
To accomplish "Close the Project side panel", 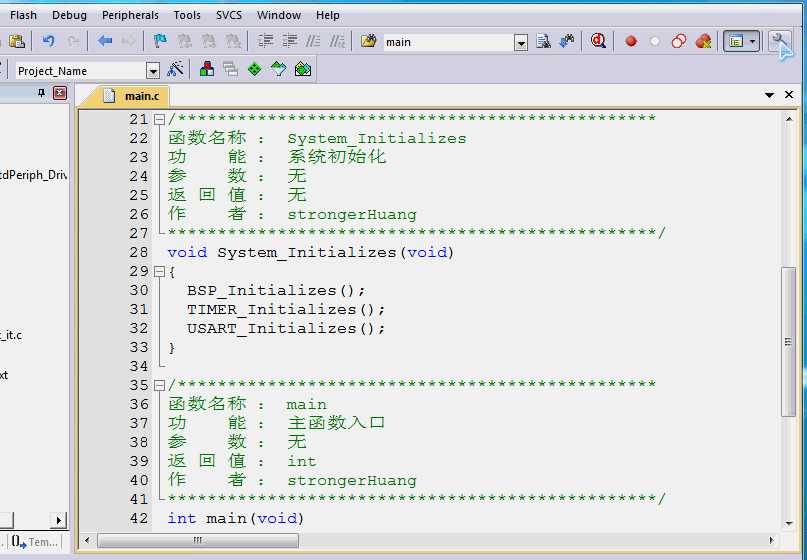I will [60, 93].
